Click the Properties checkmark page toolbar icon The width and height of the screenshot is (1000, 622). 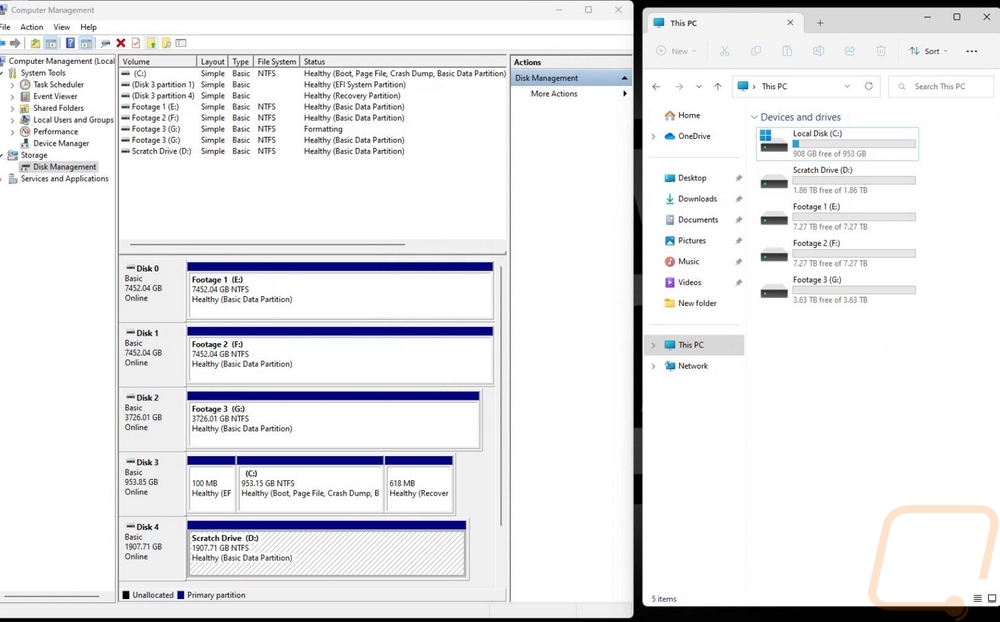click(136, 43)
